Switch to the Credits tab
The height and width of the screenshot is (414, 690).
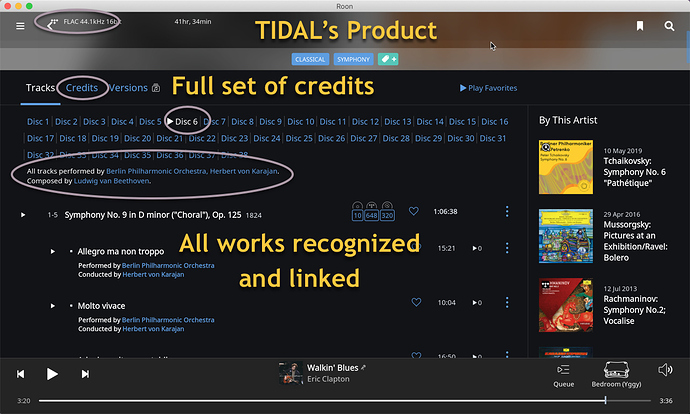[82, 88]
